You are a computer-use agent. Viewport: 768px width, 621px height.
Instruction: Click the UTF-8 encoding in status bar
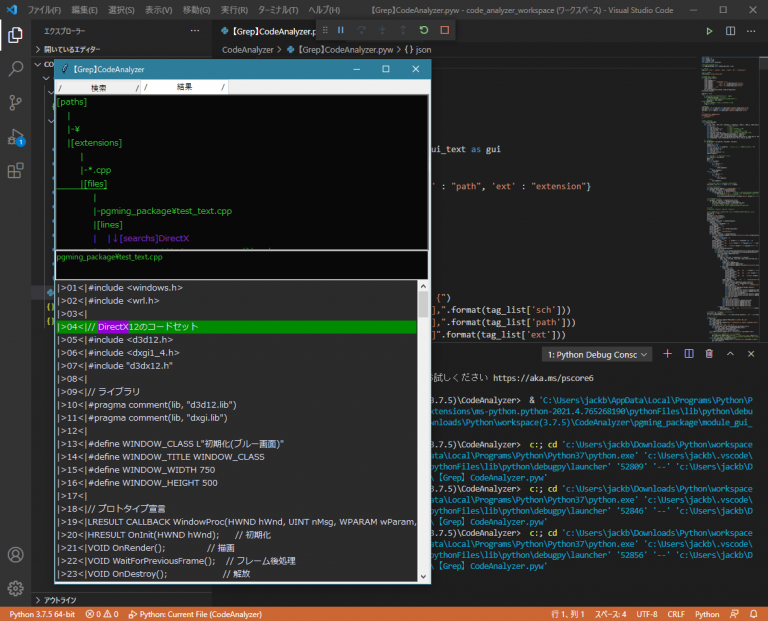(647, 614)
